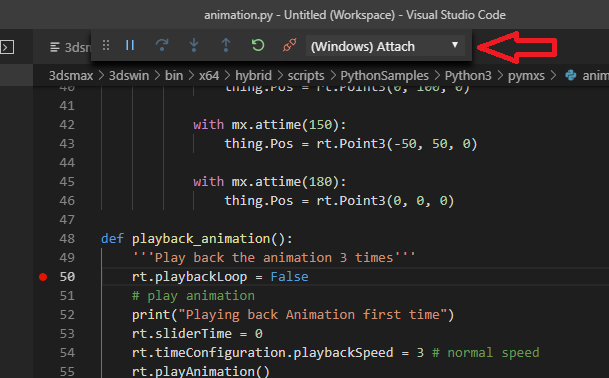Click 'def playback_animation():' line

pyautogui.click(x=197, y=239)
